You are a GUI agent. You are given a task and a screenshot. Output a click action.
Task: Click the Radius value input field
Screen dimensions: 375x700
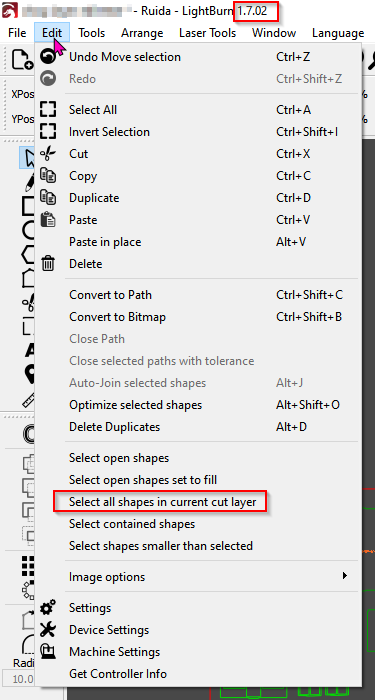point(18,679)
